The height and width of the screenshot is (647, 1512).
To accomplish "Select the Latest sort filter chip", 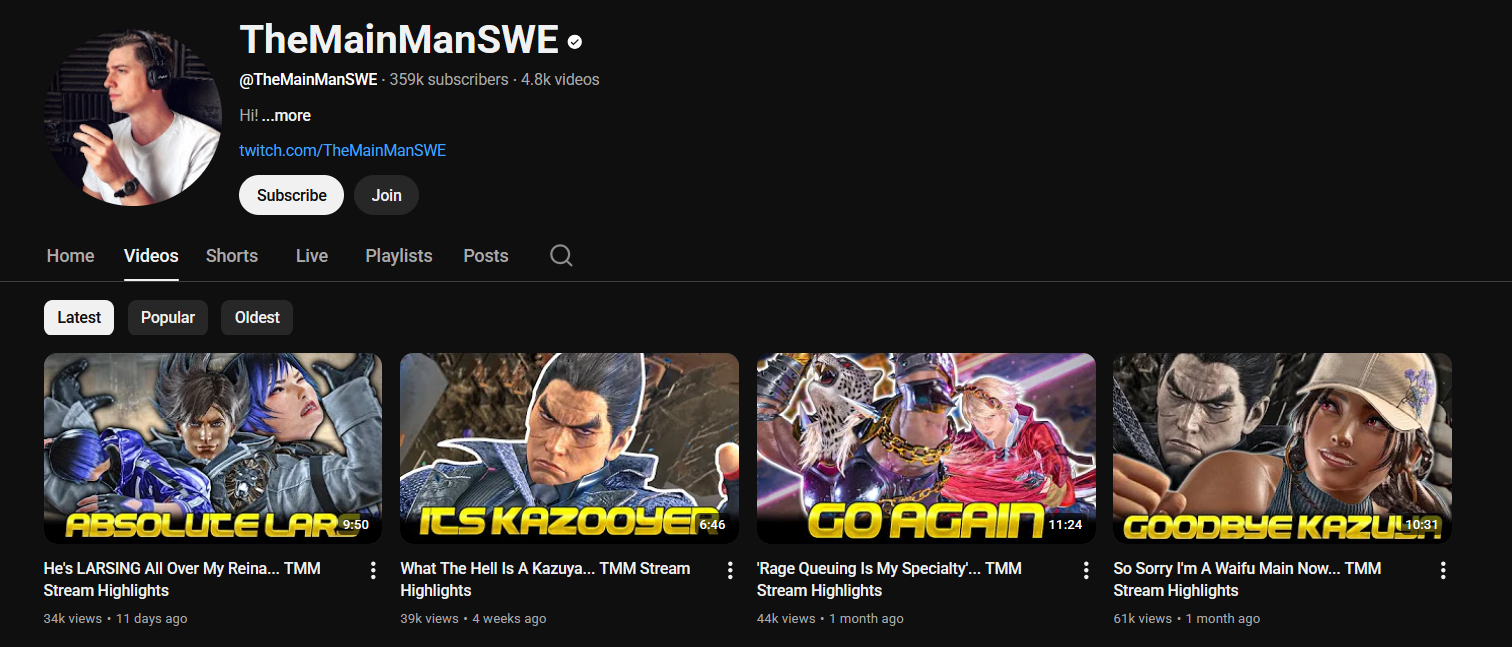I will (x=79, y=318).
